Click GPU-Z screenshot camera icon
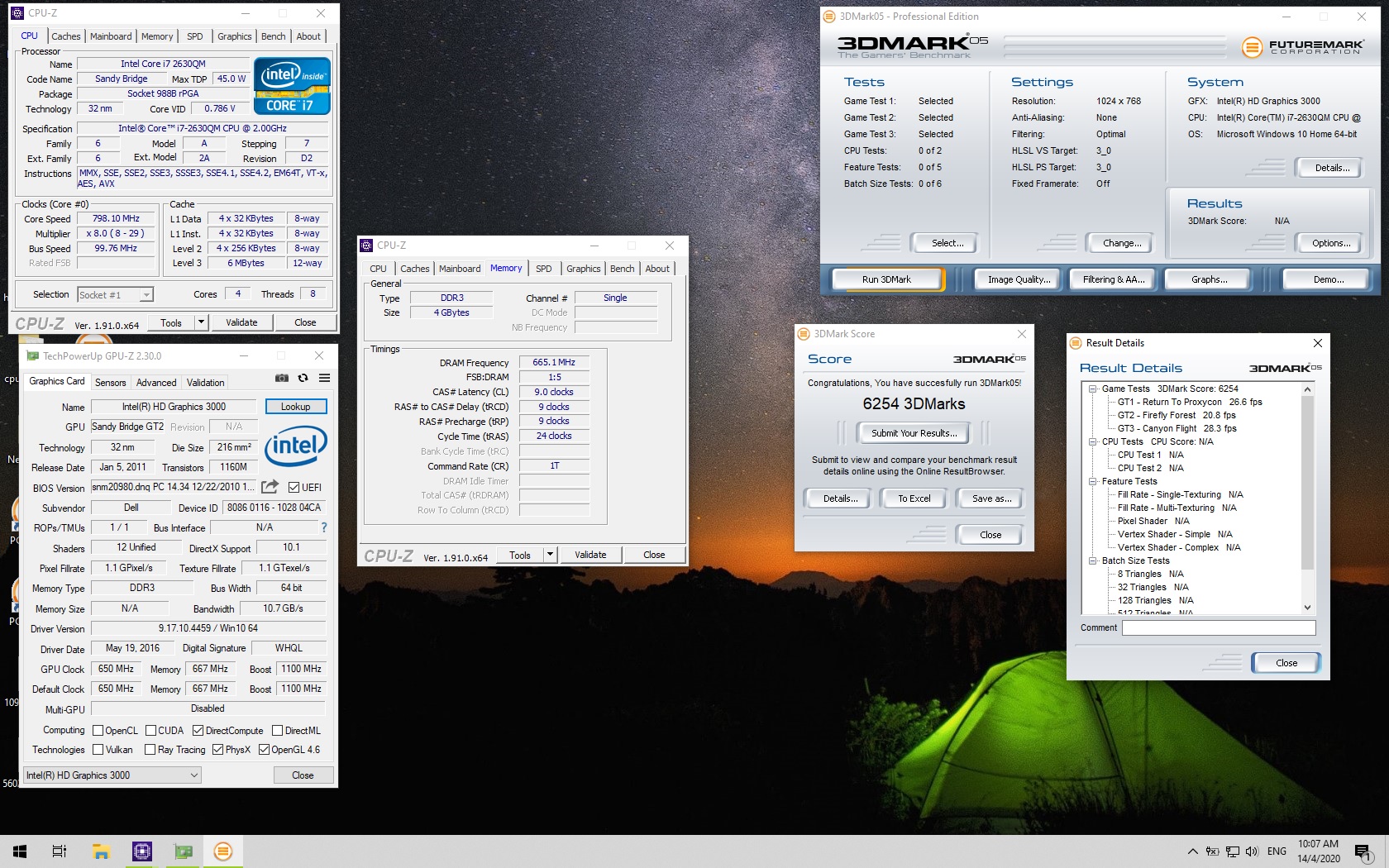Image resolution: width=1389 pixels, height=868 pixels. [282, 378]
